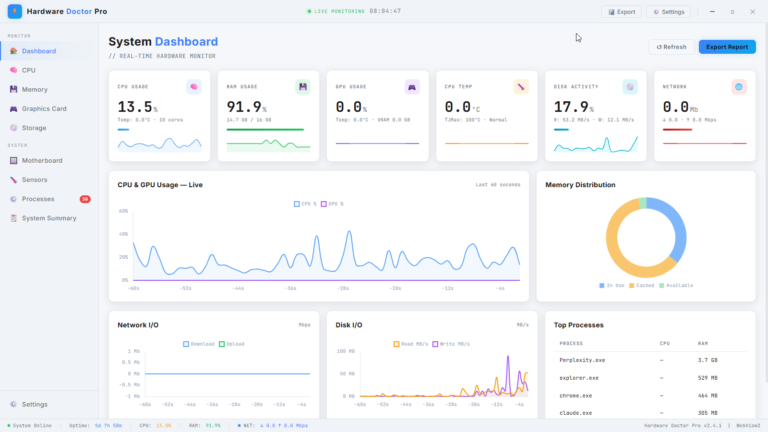Viewport: 768px width, 432px height.
Task: Click the Disk Activity 17.9% value
Action: tap(574, 107)
